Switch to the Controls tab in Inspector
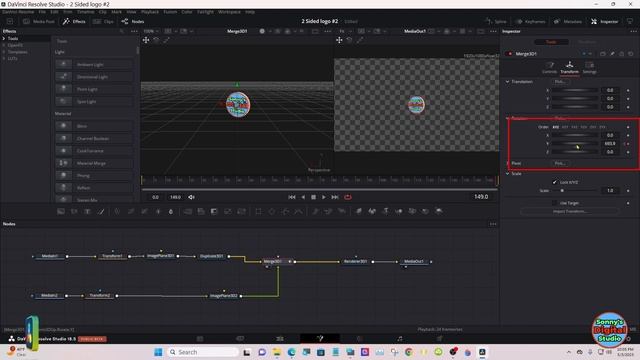The height and width of the screenshot is (360, 640). pos(549,67)
